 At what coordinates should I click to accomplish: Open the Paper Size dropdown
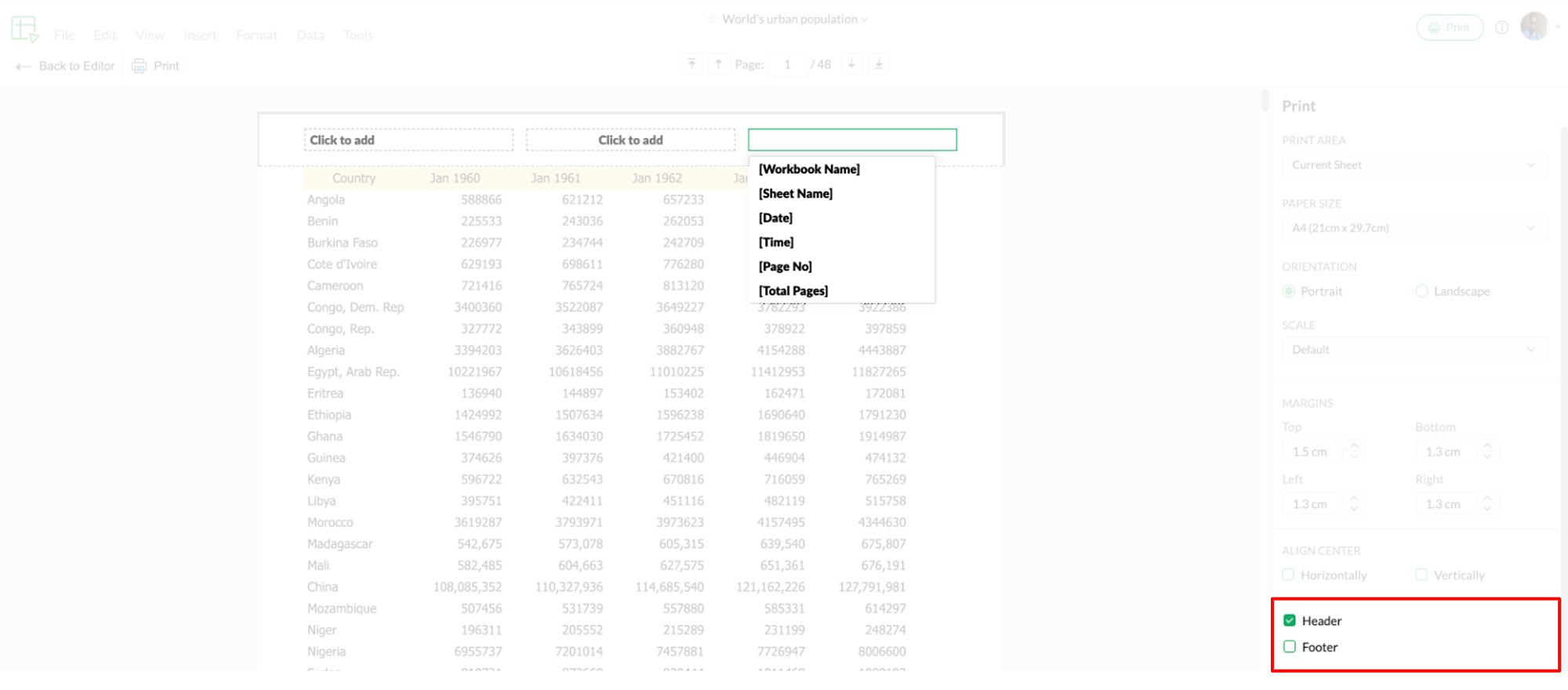pyautogui.click(x=1415, y=228)
